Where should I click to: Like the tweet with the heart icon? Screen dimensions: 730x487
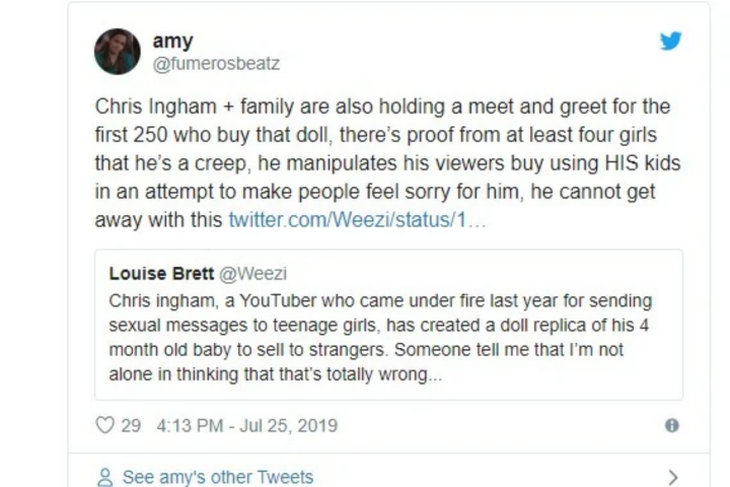[105, 425]
